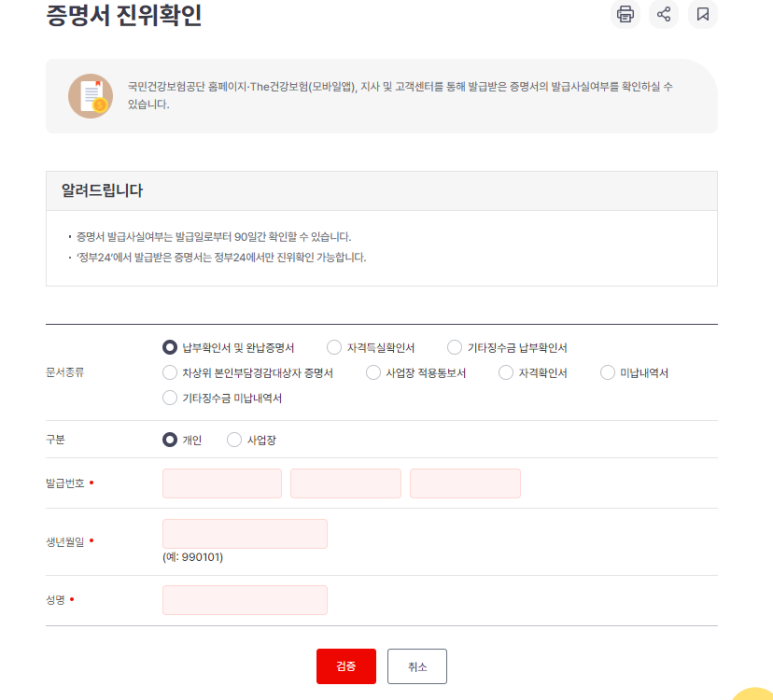Select 차상위 본인부담경감대상자 증명서 option
773x700 pixels.
pyautogui.click(x=170, y=373)
